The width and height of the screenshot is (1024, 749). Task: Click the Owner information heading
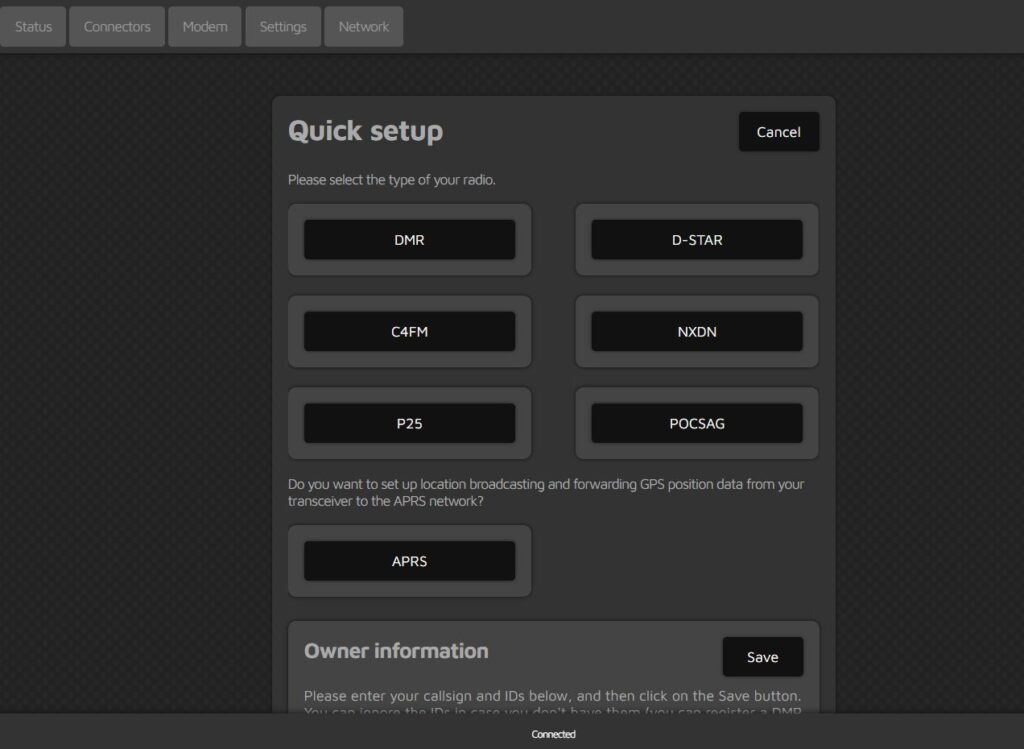tap(396, 651)
